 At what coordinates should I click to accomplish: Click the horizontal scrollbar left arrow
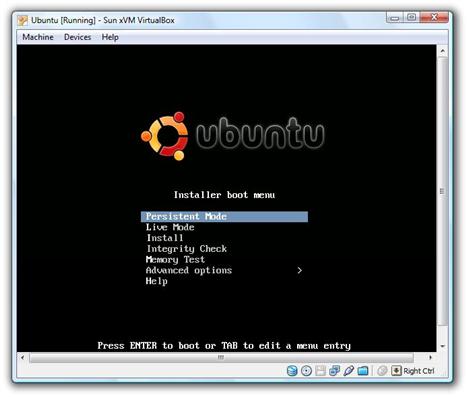pos(22,357)
